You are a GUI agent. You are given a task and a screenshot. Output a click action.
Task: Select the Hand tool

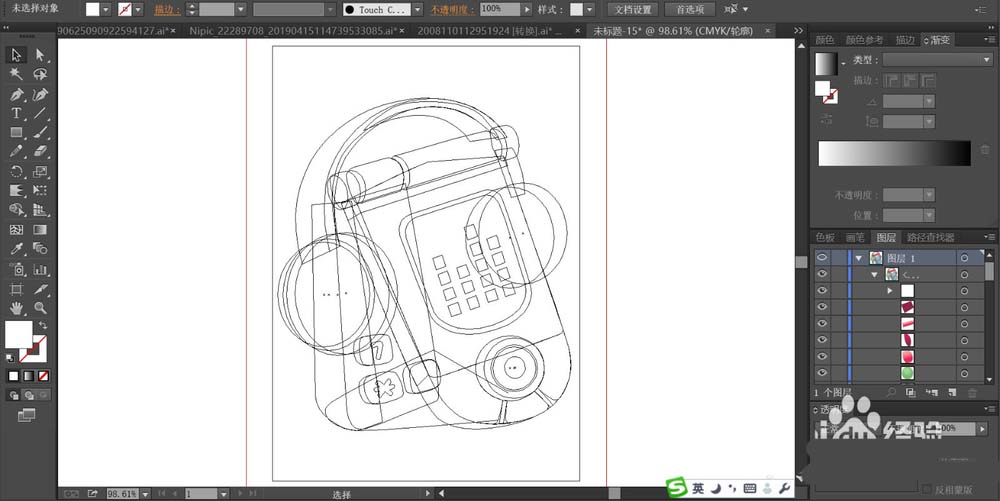click(x=17, y=308)
